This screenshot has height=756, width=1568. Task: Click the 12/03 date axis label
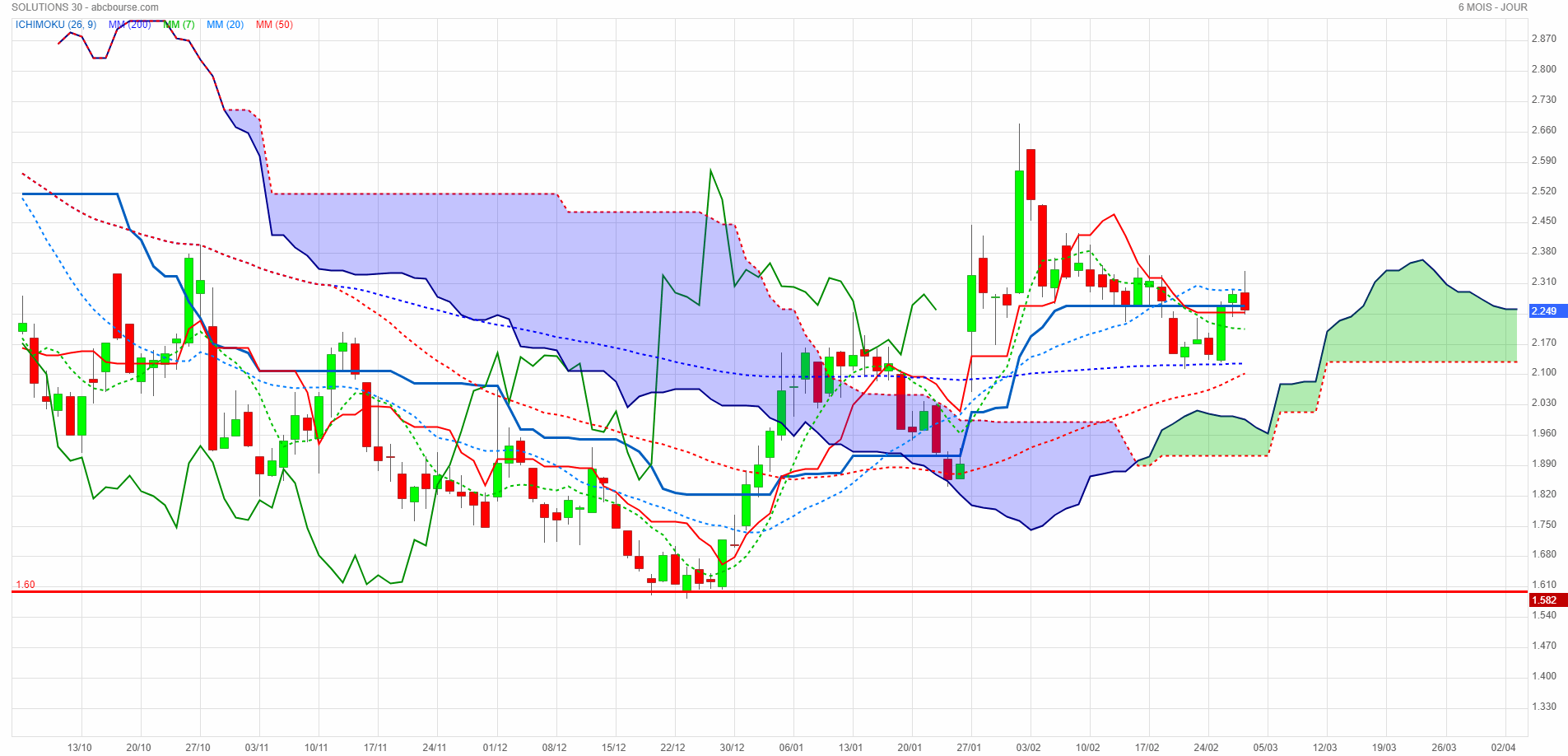pyautogui.click(x=1325, y=748)
